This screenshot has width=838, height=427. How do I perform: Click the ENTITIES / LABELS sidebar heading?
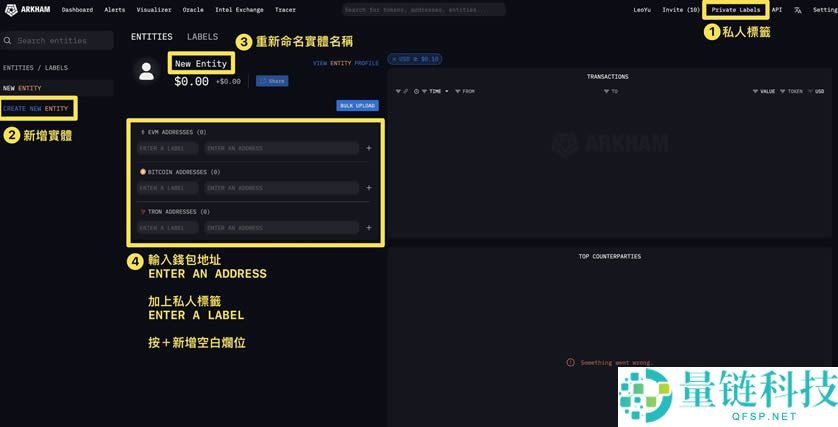[x=35, y=68]
